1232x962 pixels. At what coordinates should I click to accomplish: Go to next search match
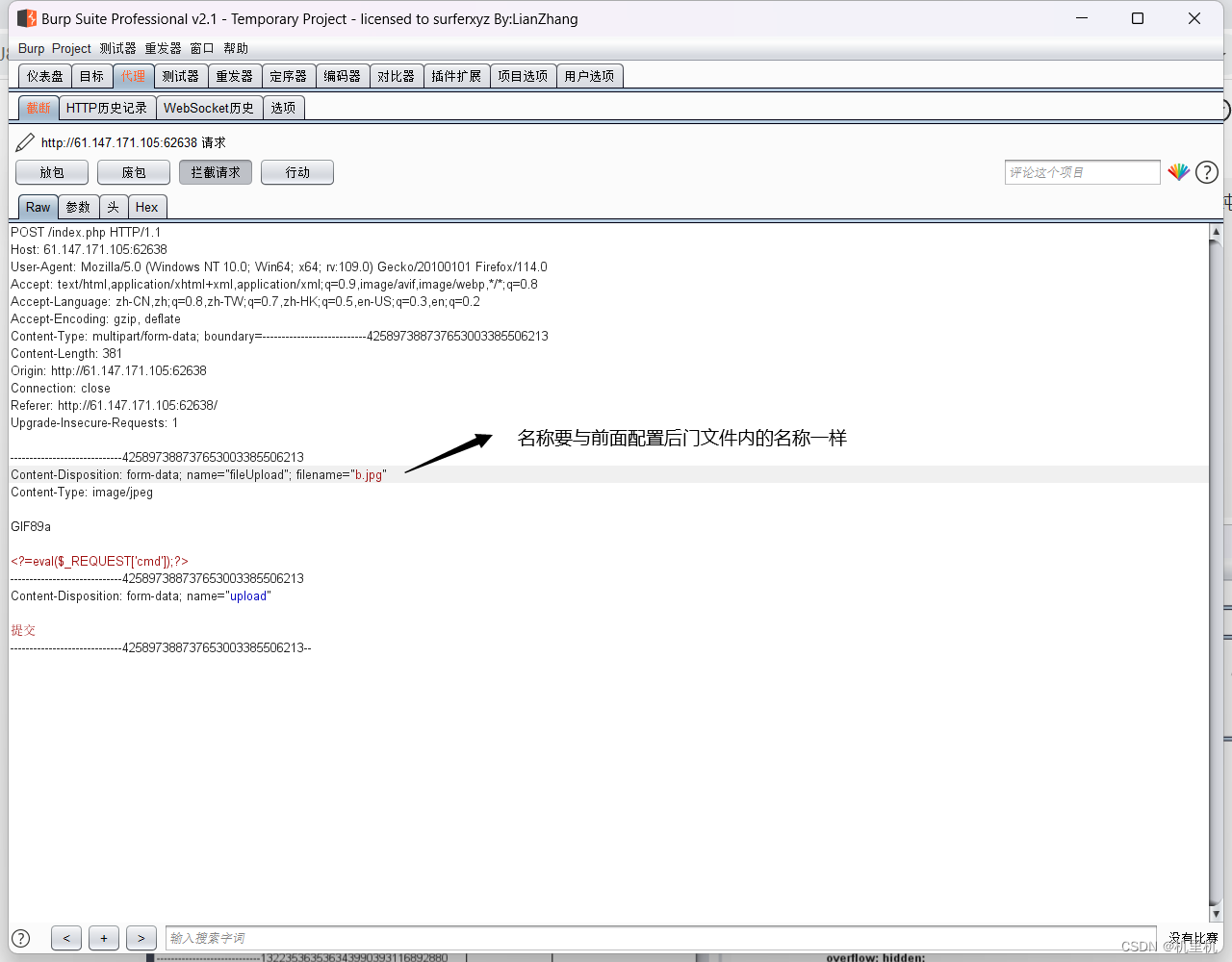coord(141,938)
